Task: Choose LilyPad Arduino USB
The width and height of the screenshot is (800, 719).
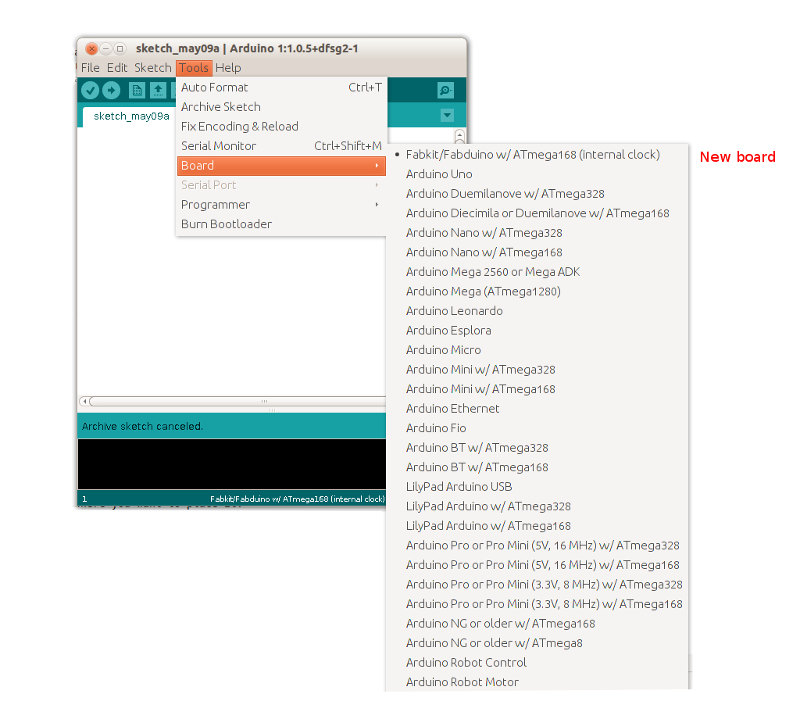Action: coord(537,486)
